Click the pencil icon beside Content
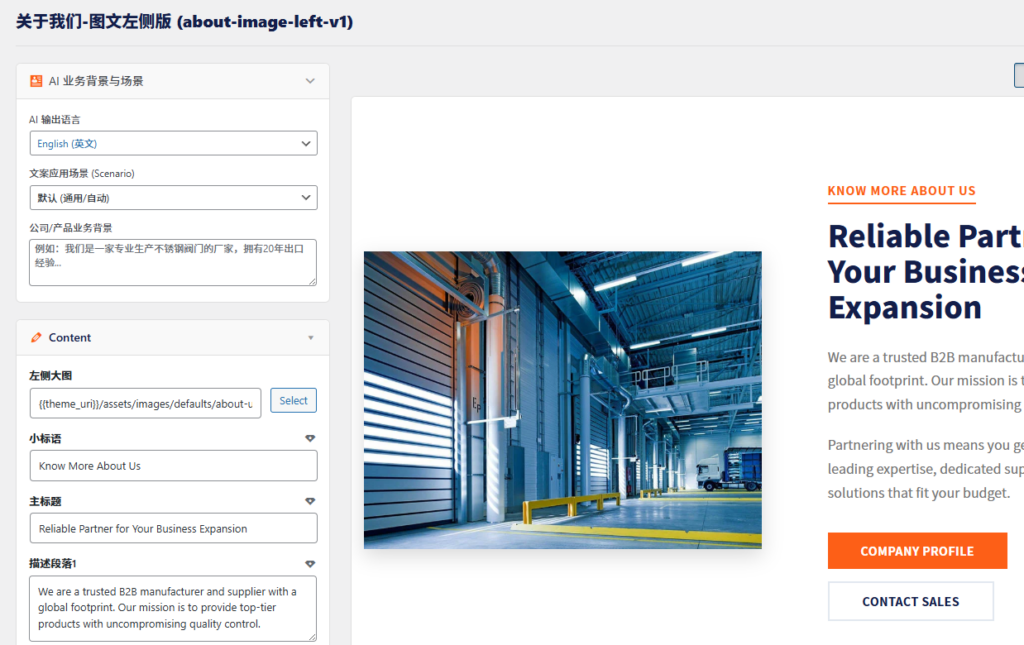This screenshot has height=645, width=1024. coord(36,338)
